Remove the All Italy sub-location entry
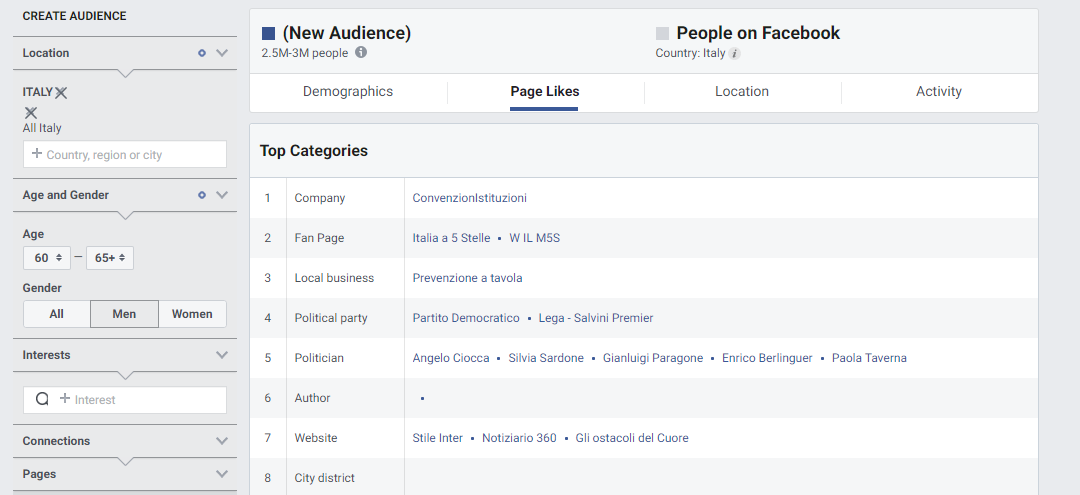This screenshot has width=1080, height=495. (31, 112)
